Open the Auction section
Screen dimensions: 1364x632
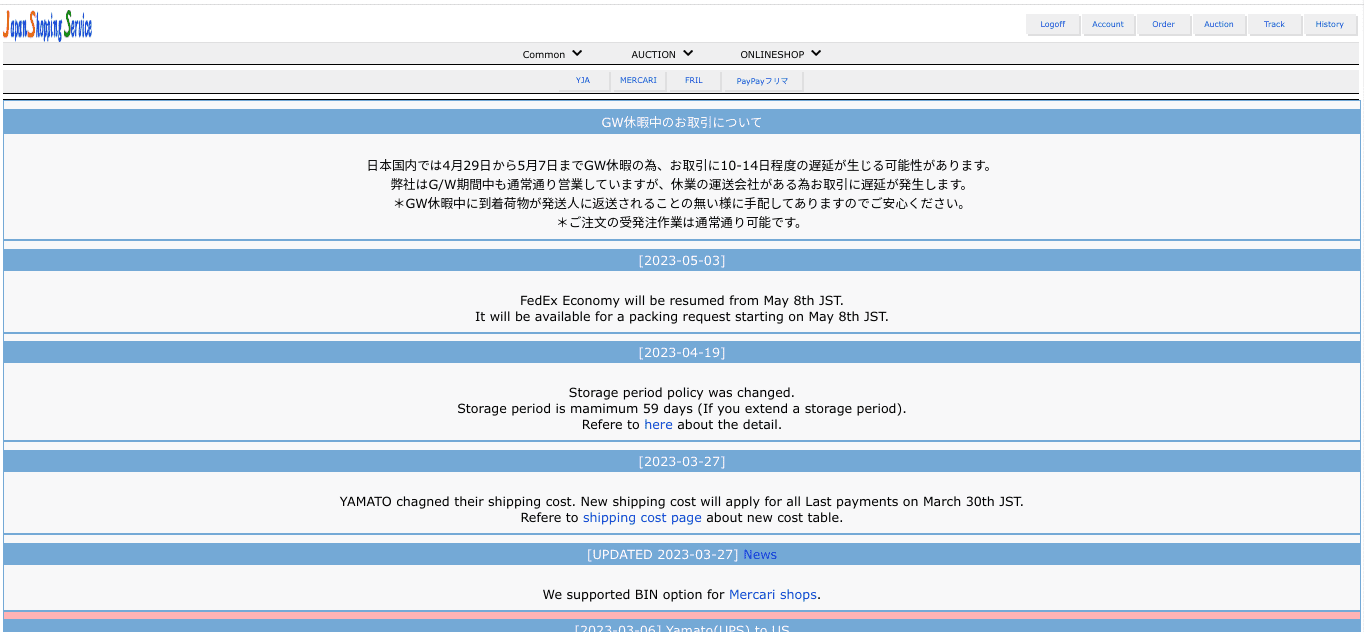[1219, 24]
